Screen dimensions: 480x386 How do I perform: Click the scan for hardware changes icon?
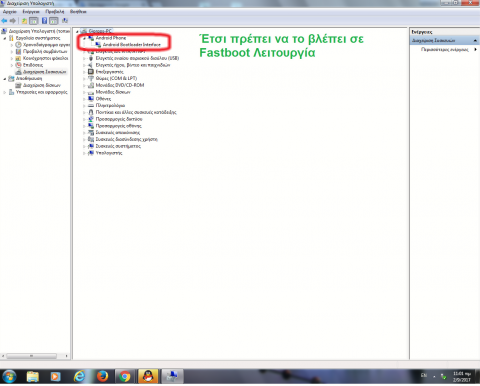click(x=65, y=21)
